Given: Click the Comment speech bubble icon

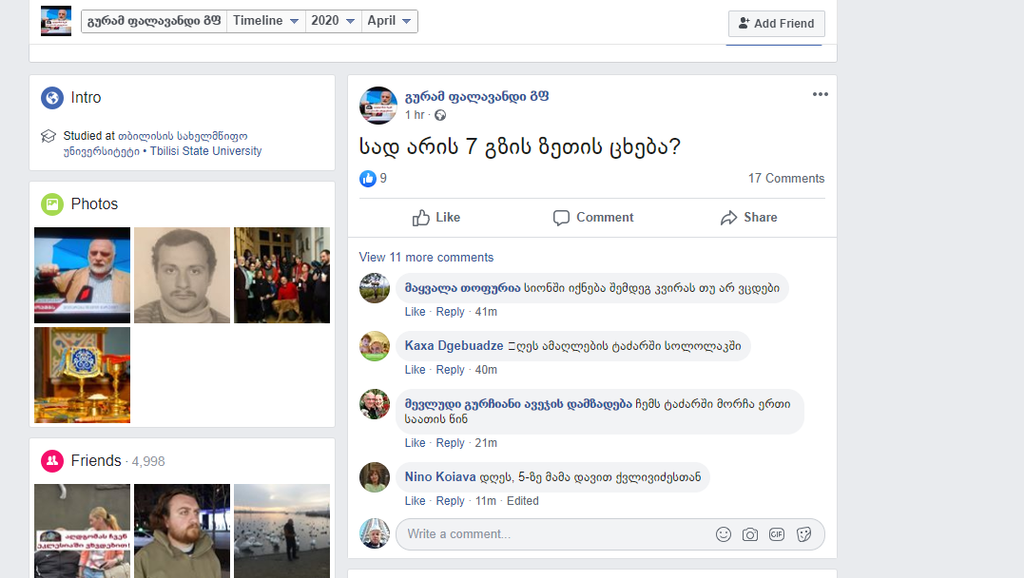Looking at the screenshot, I should pyautogui.click(x=560, y=217).
